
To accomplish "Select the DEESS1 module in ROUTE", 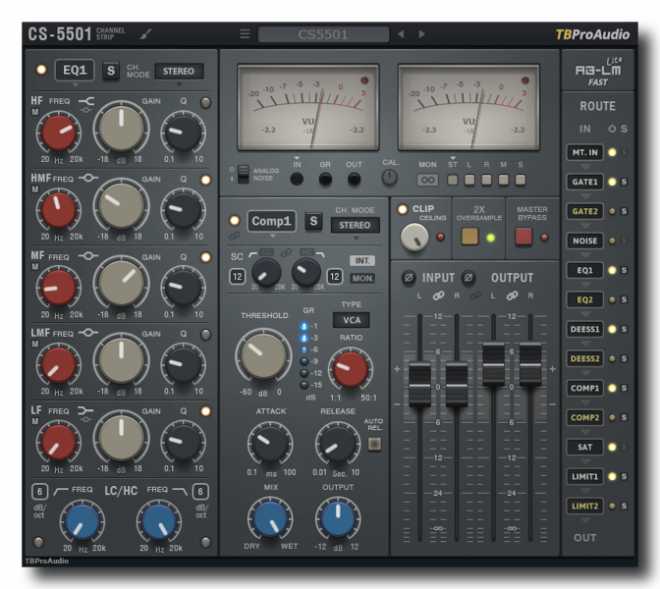I will [585, 329].
